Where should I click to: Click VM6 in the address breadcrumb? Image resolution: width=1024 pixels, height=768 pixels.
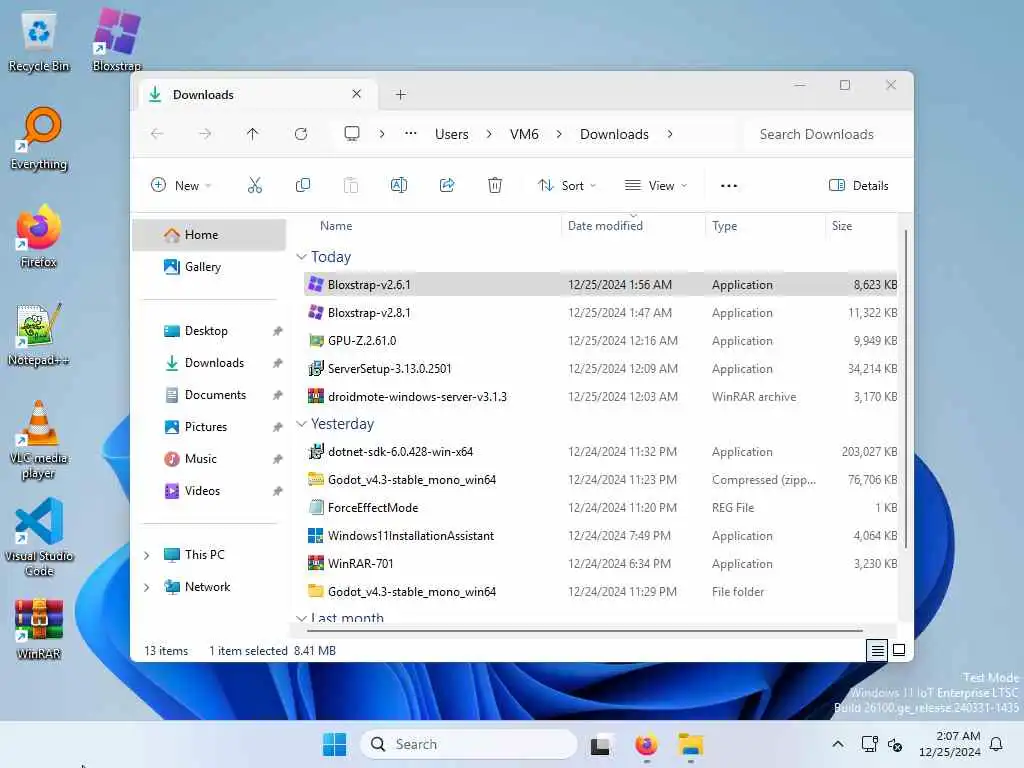click(x=524, y=134)
